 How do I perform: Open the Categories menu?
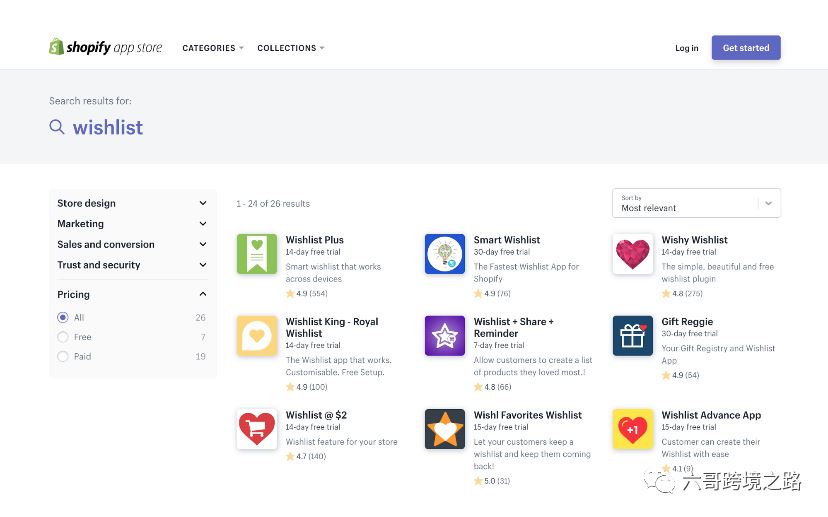tap(212, 48)
